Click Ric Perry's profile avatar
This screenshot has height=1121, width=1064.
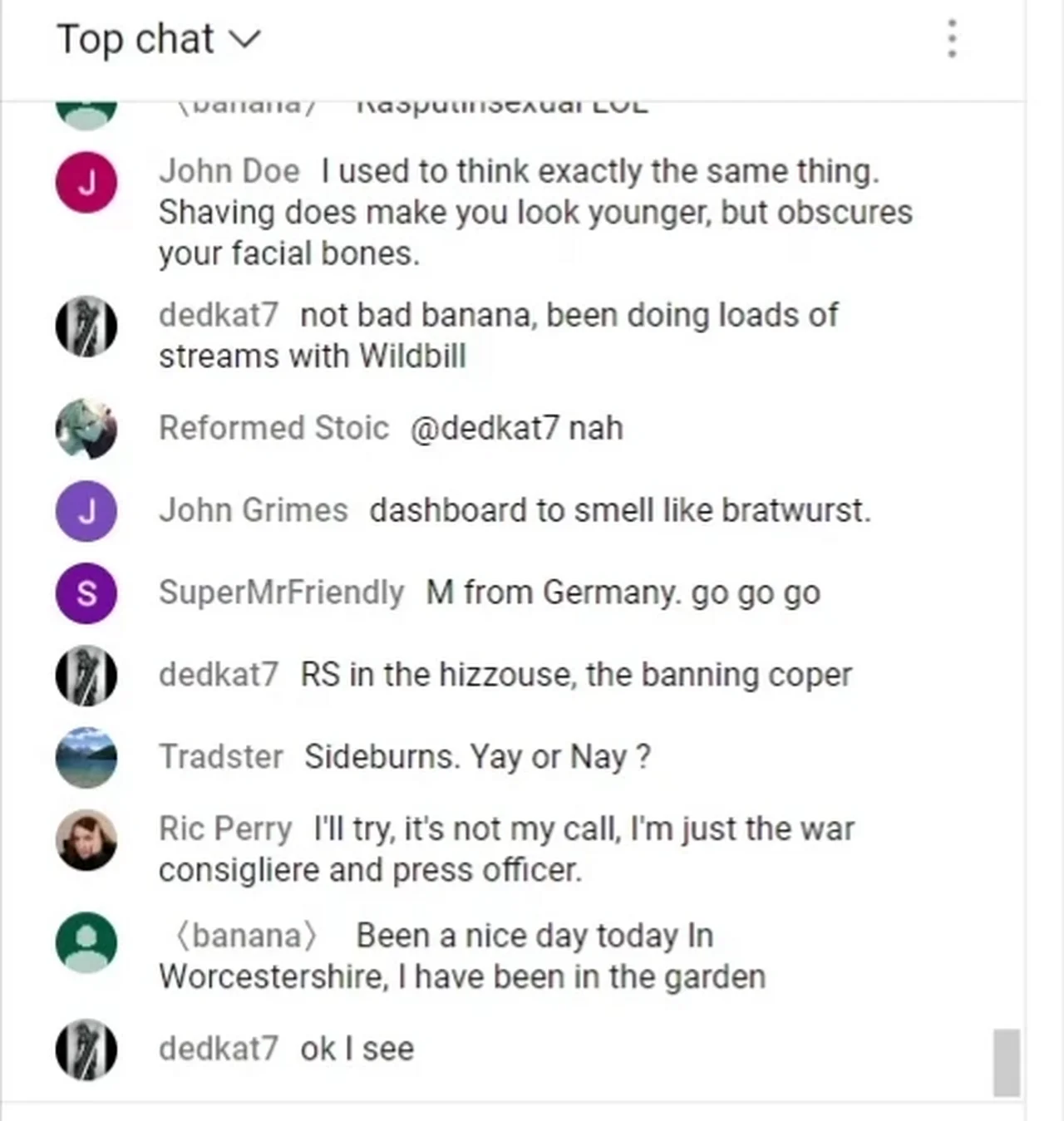pos(86,840)
